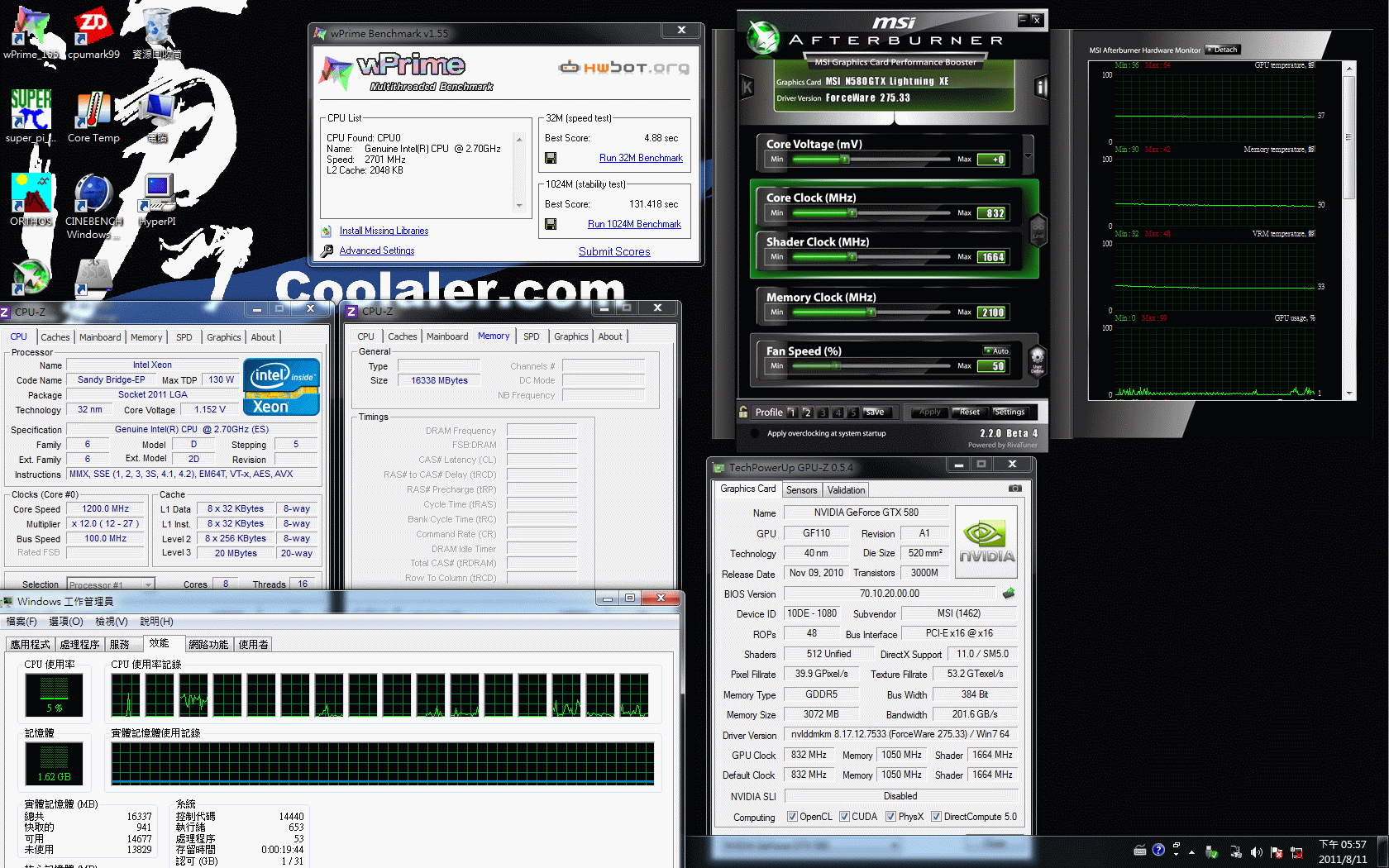1389x868 pixels.
Task: Select Afterburner profile slot 1
Action: tap(792, 412)
